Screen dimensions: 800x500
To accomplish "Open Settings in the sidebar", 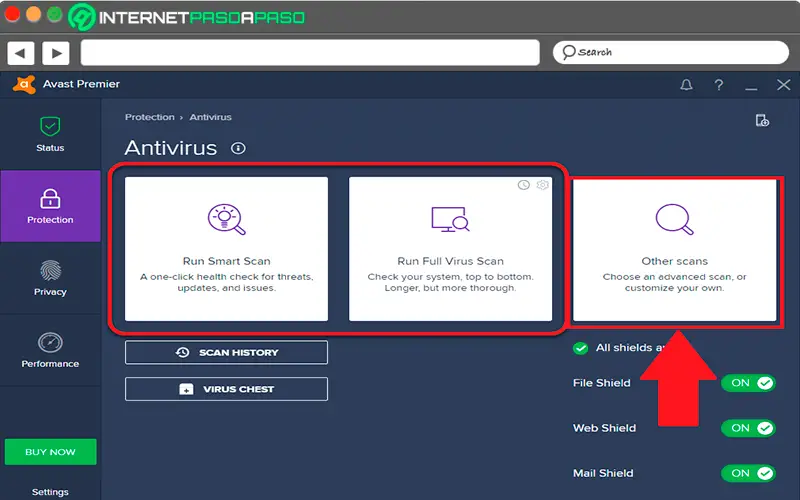I will [50, 492].
